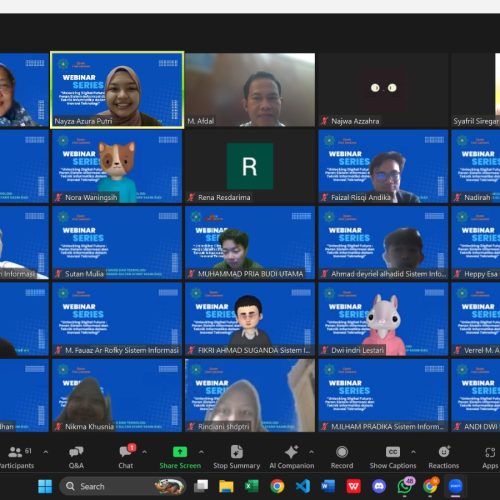
Task: Open File Explorer from the taskbar
Action: 226,486
